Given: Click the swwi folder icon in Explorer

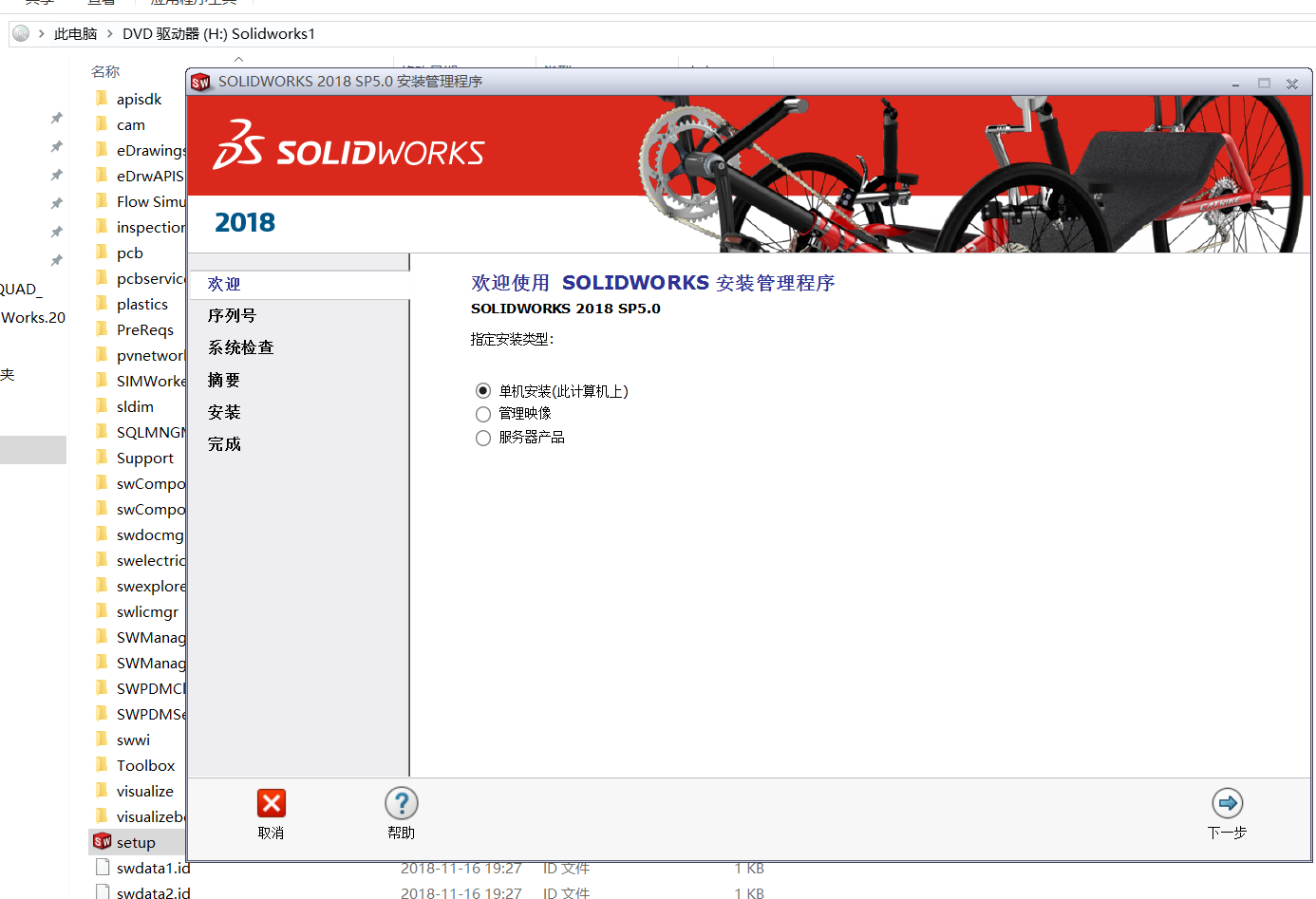Looking at the screenshot, I should (x=102, y=739).
